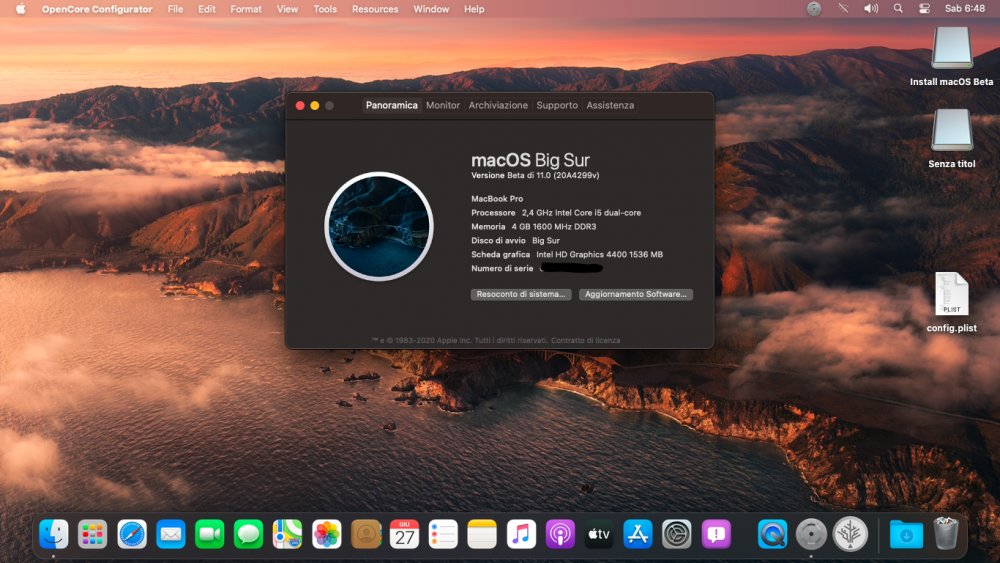This screenshot has height=563, width=1000.
Task: Click the Big Sur circular image
Action: point(379,226)
